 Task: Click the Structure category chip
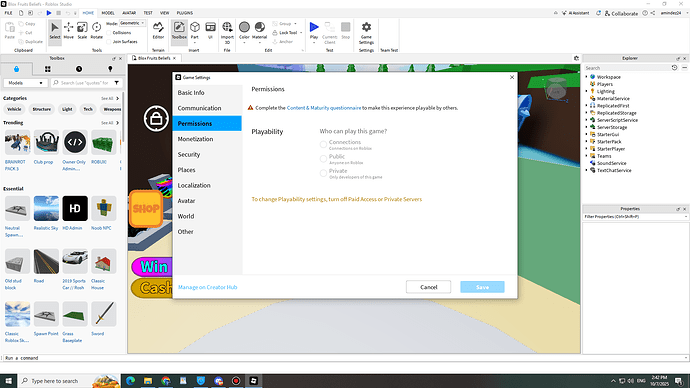[x=42, y=109]
